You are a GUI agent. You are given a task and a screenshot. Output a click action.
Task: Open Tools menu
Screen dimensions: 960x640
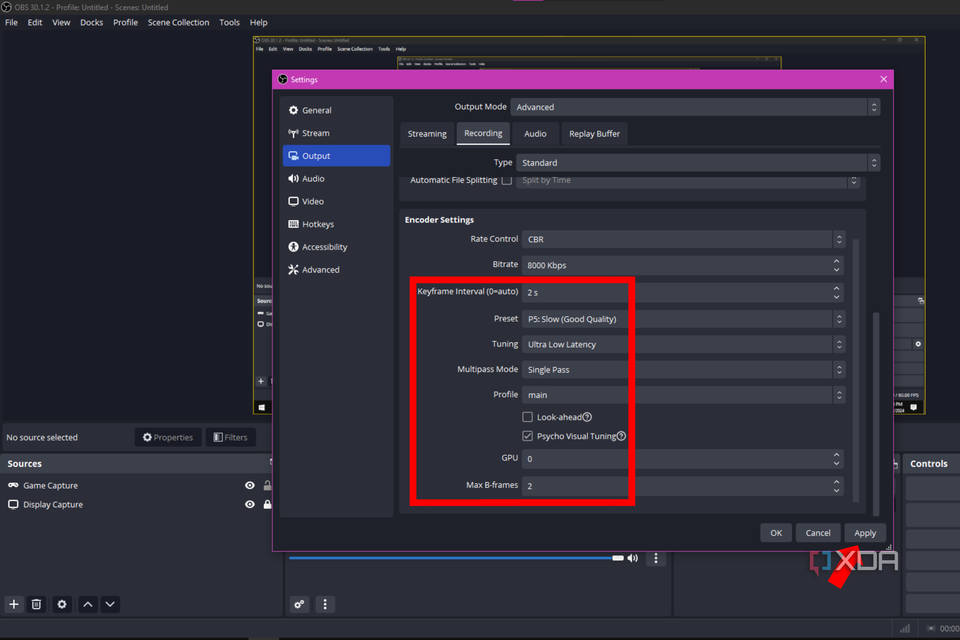pyautogui.click(x=230, y=22)
